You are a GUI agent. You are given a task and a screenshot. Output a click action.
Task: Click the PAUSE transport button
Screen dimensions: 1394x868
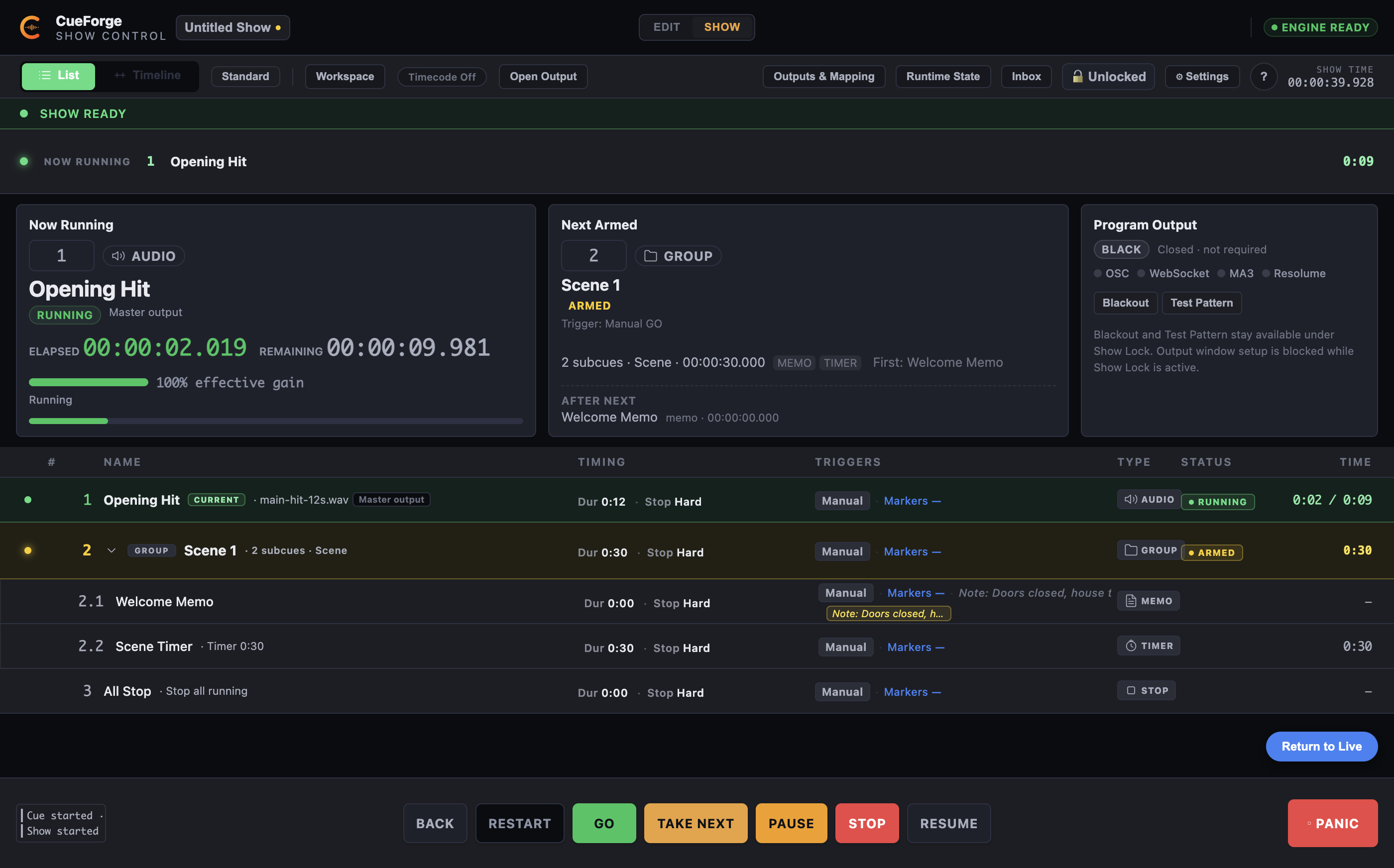tap(791, 823)
